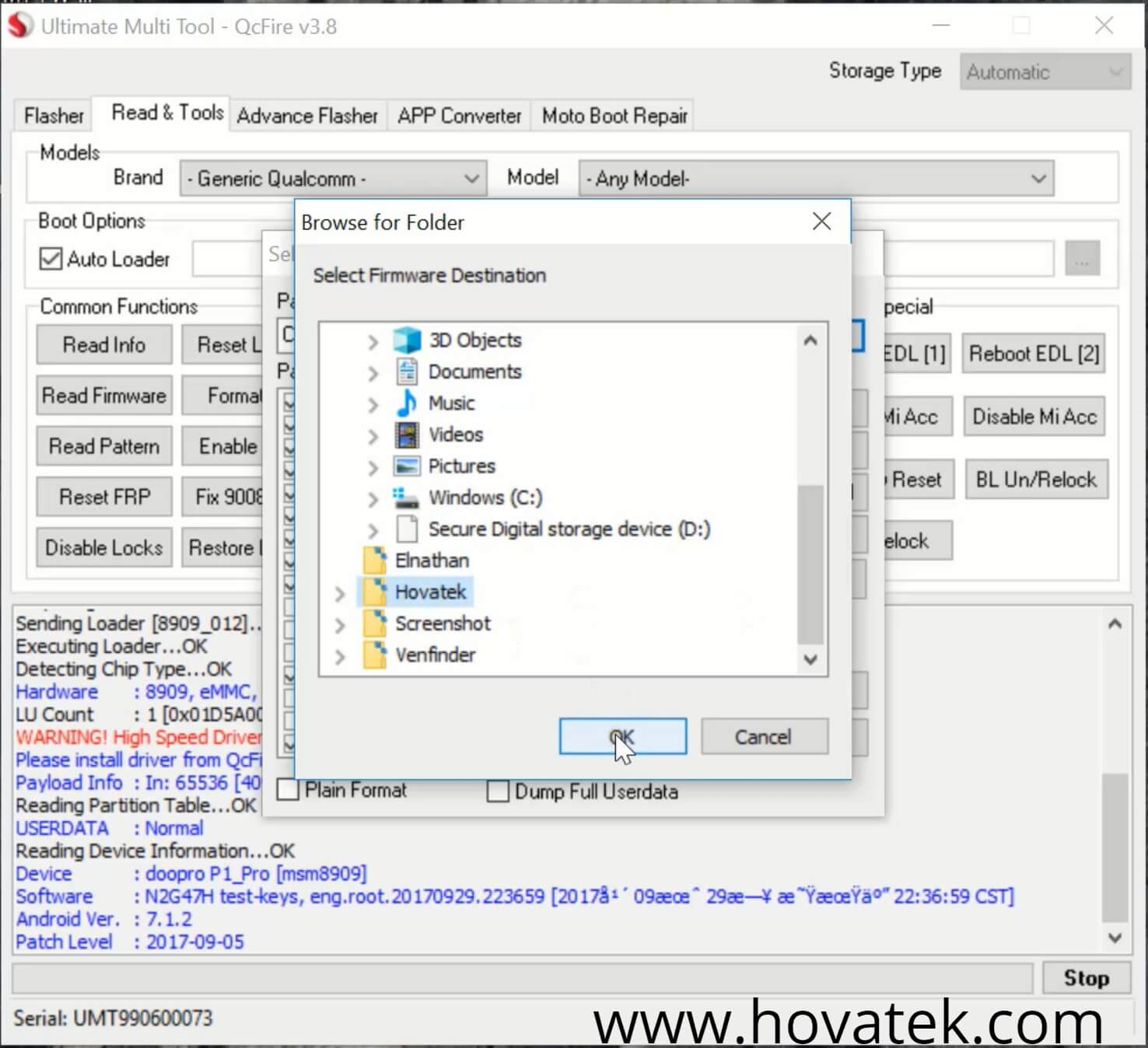The height and width of the screenshot is (1048, 1148).
Task: Click the QcFire app logo icon
Action: [20, 26]
